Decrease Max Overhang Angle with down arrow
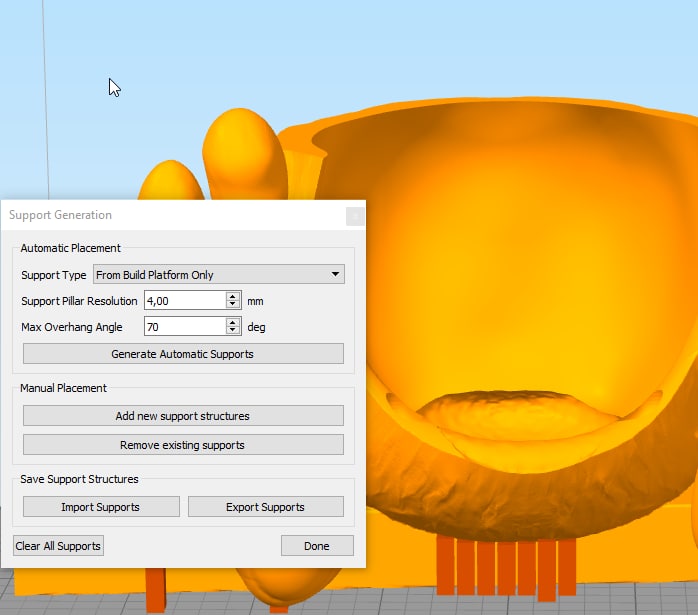Viewport: 698px width, 615px height. [x=233, y=331]
